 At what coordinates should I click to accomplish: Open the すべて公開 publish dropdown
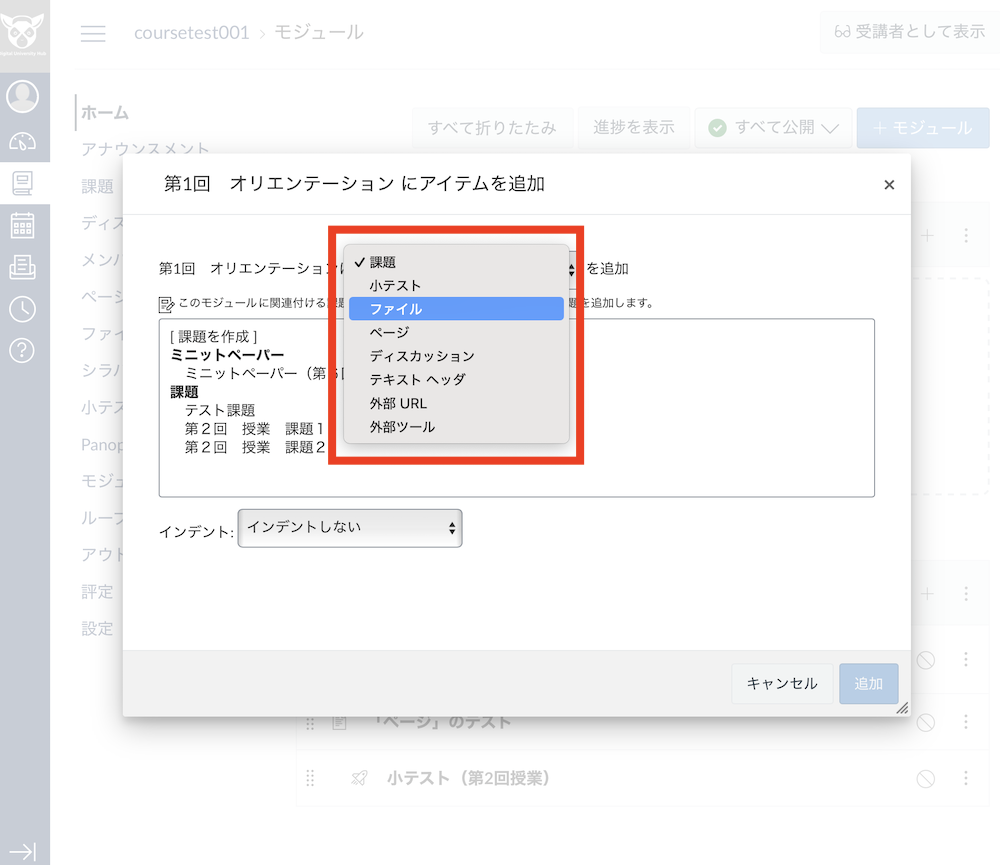(x=773, y=127)
